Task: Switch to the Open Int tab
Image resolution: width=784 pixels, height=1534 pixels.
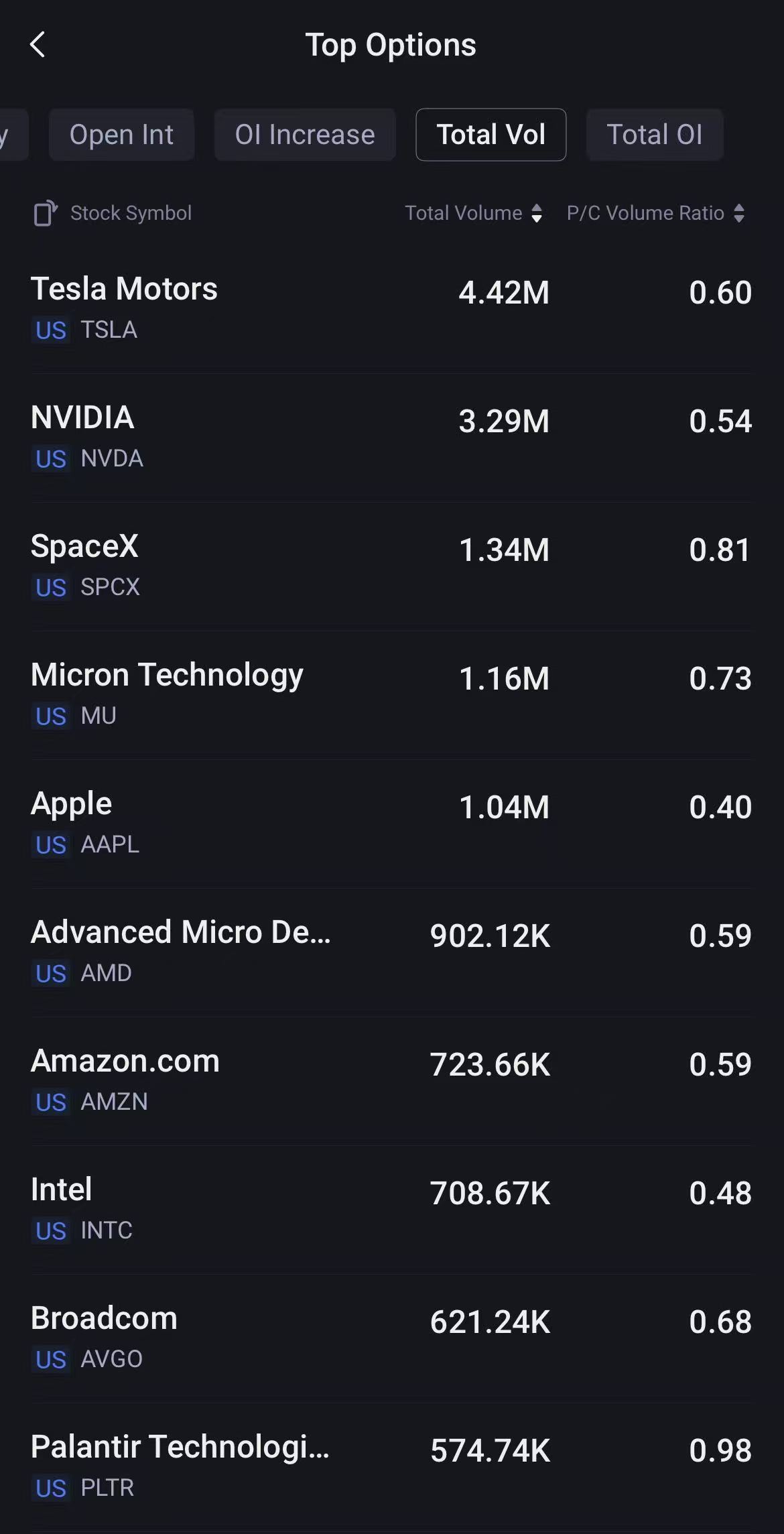Action: click(x=121, y=135)
